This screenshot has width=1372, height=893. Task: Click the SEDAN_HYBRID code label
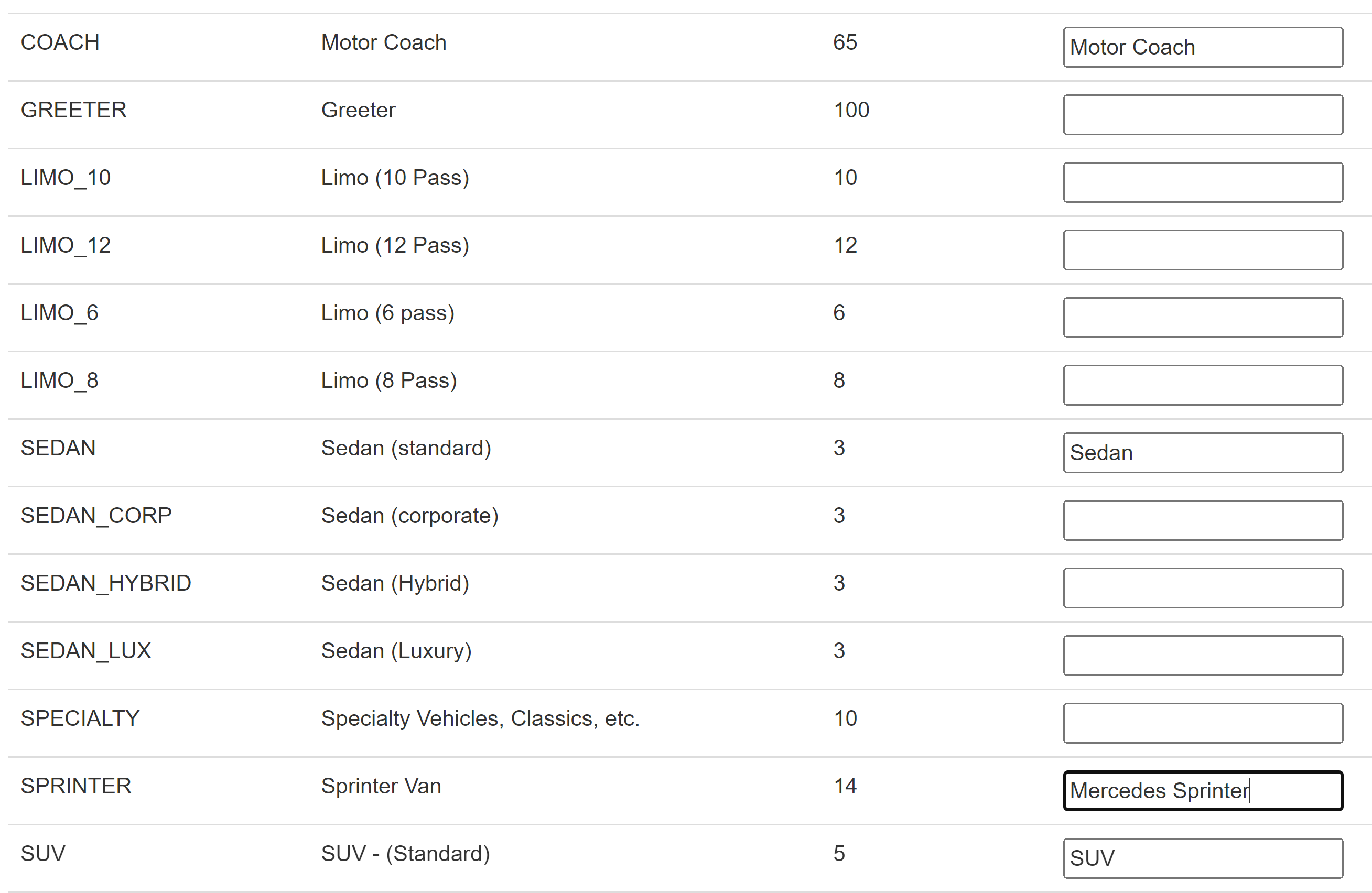pyautogui.click(x=105, y=583)
